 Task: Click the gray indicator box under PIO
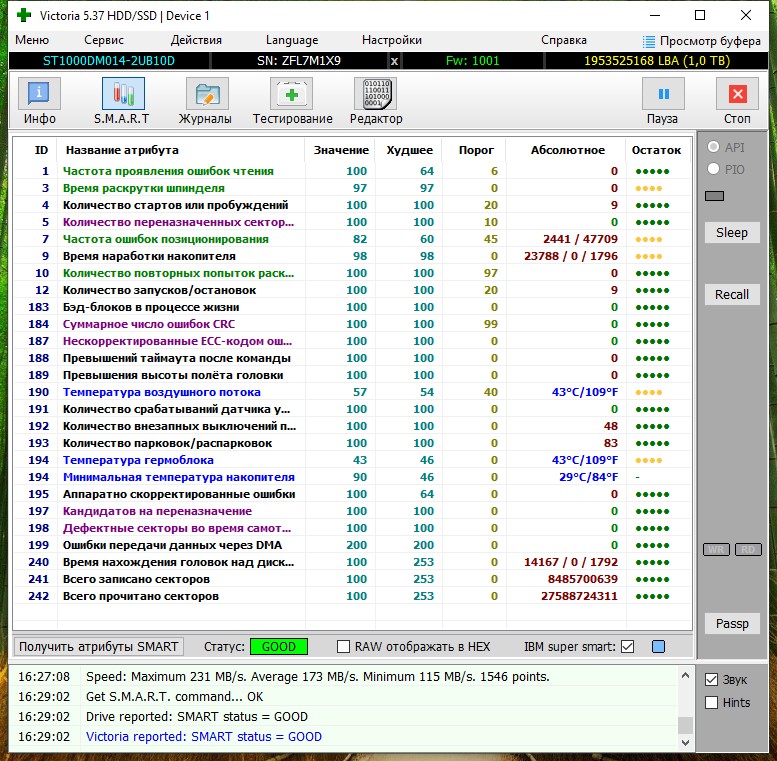(x=714, y=196)
